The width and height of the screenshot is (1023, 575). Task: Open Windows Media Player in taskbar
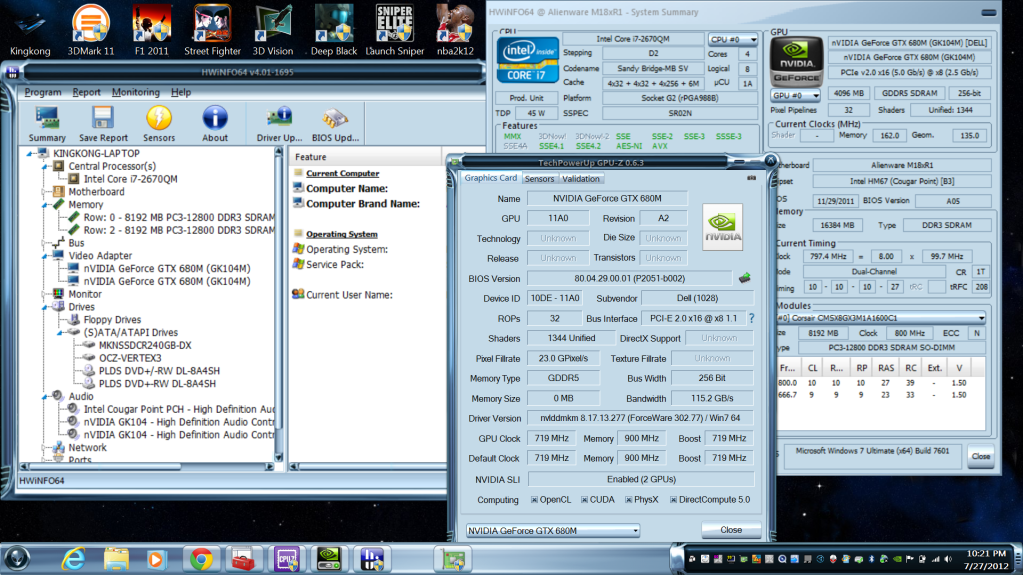(155, 559)
